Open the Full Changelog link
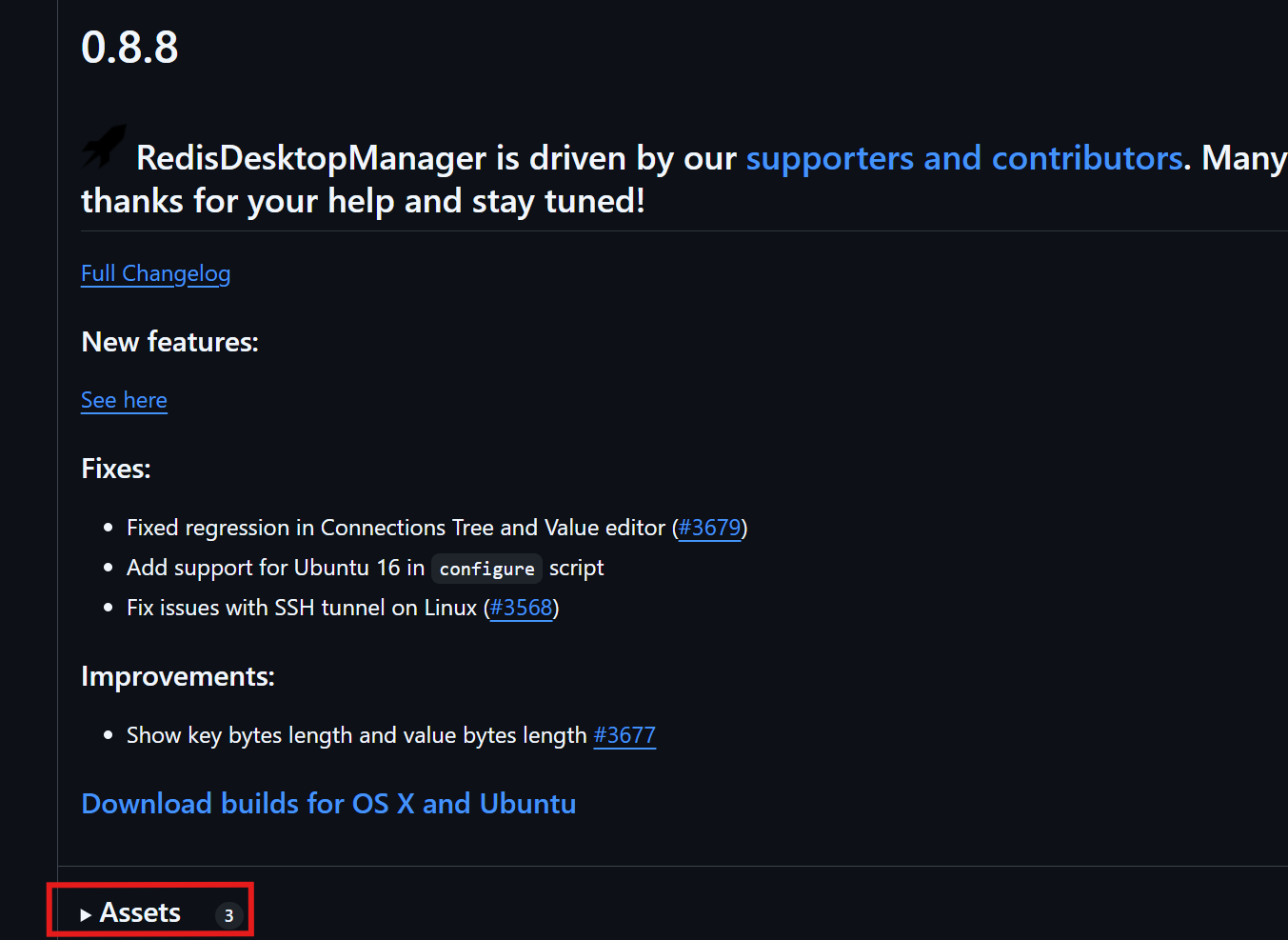This screenshot has height=940, width=1288. pyautogui.click(x=155, y=274)
